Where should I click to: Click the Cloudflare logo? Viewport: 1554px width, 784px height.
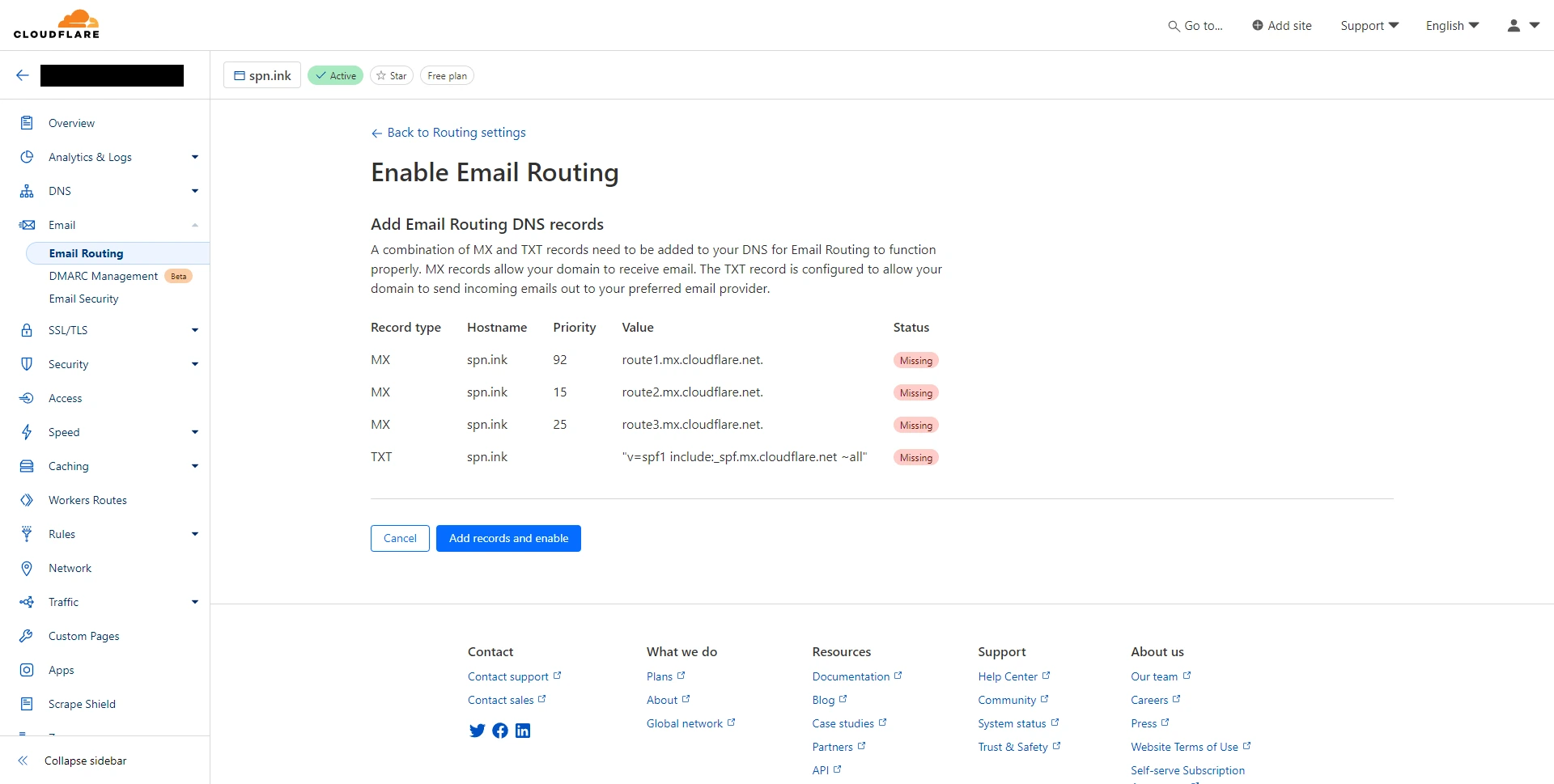pos(57,24)
